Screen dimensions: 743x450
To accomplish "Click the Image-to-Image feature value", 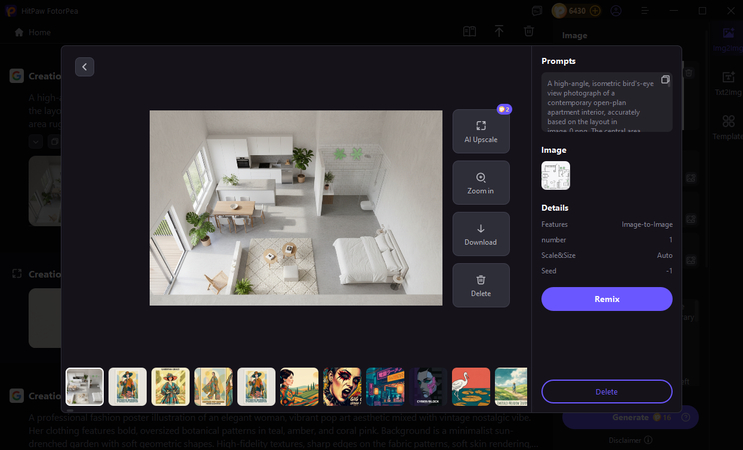I will click(647, 225).
